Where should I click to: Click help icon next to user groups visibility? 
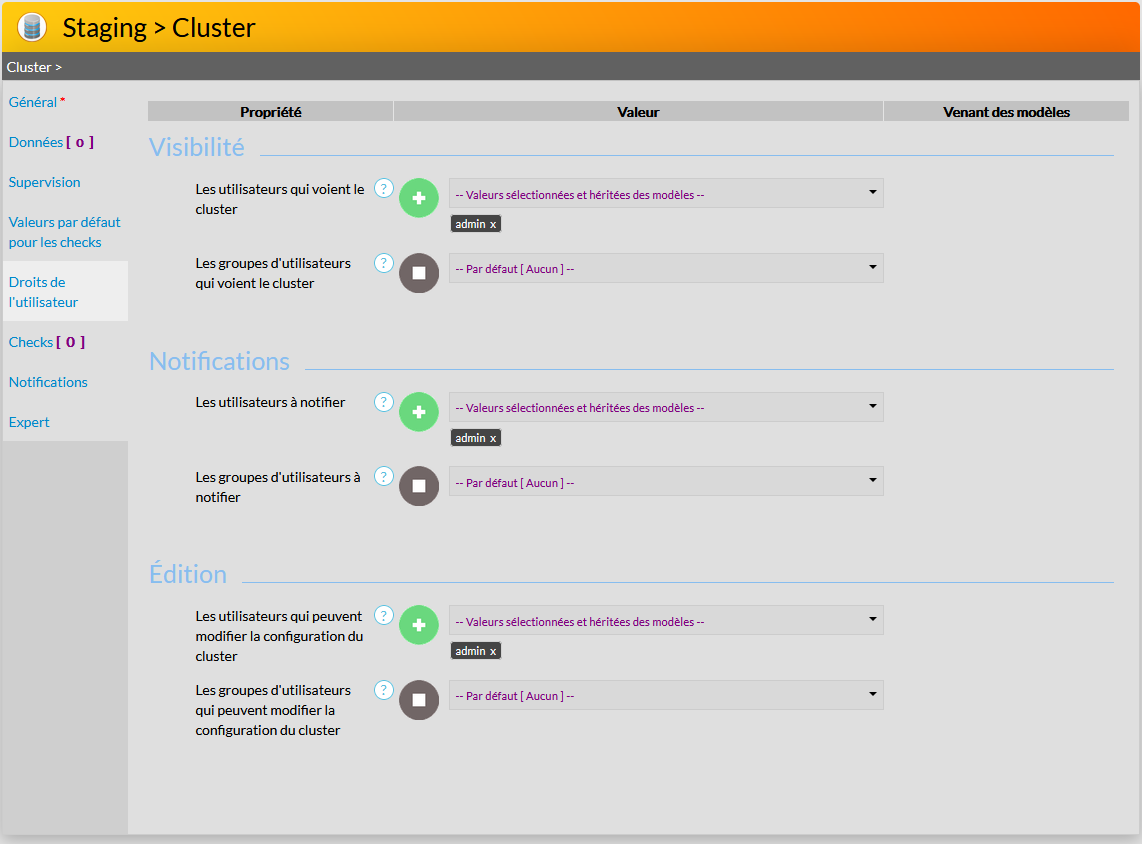[x=384, y=263]
